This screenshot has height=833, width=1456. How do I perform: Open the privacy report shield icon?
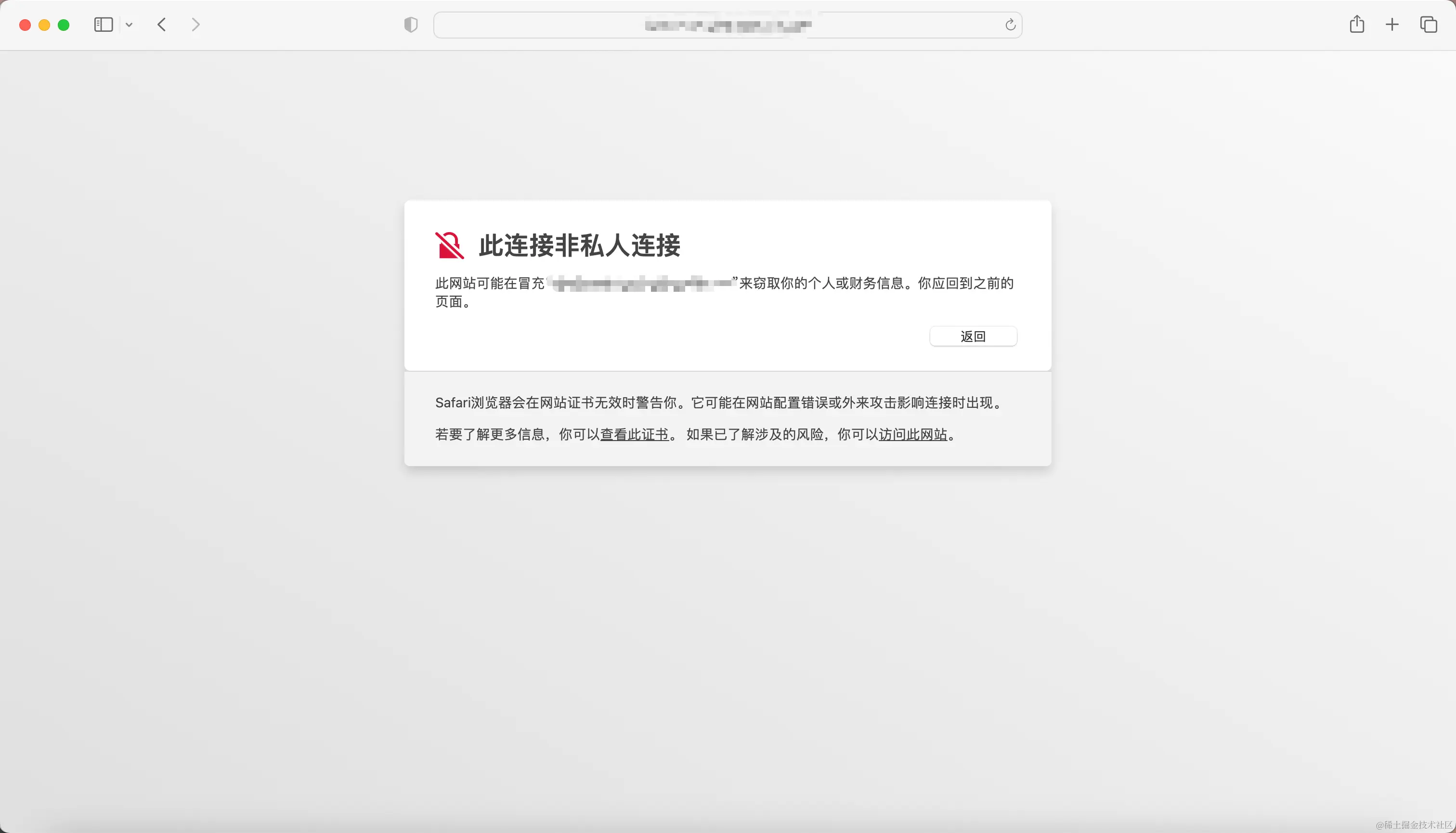[411, 25]
